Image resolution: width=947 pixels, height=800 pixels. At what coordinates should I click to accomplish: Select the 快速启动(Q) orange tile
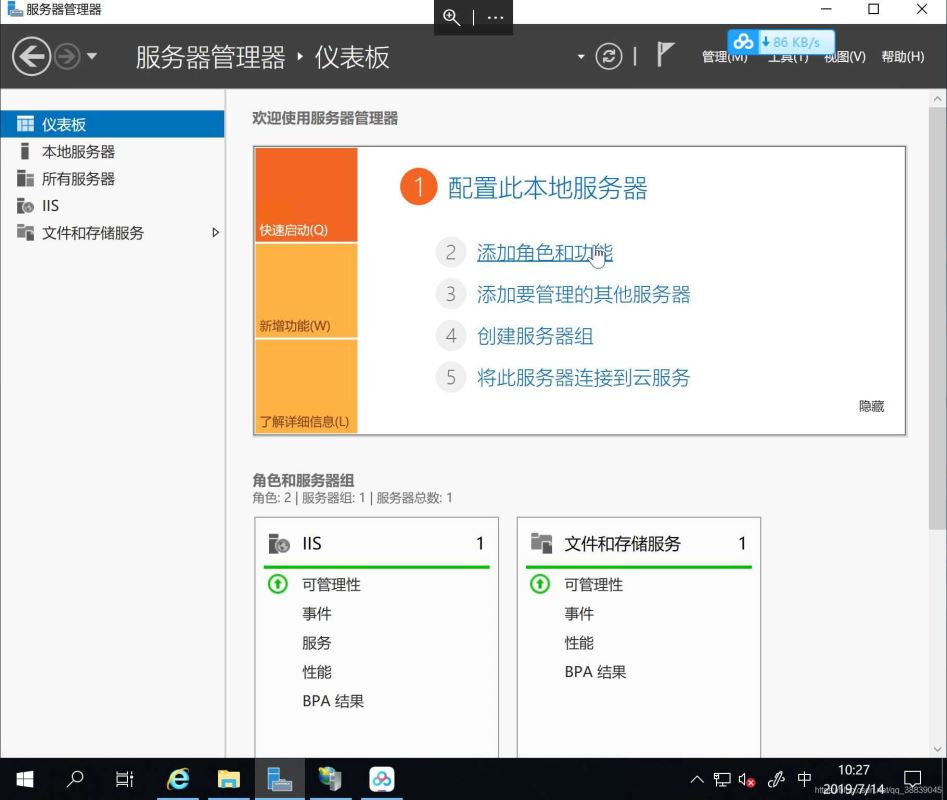306,195
